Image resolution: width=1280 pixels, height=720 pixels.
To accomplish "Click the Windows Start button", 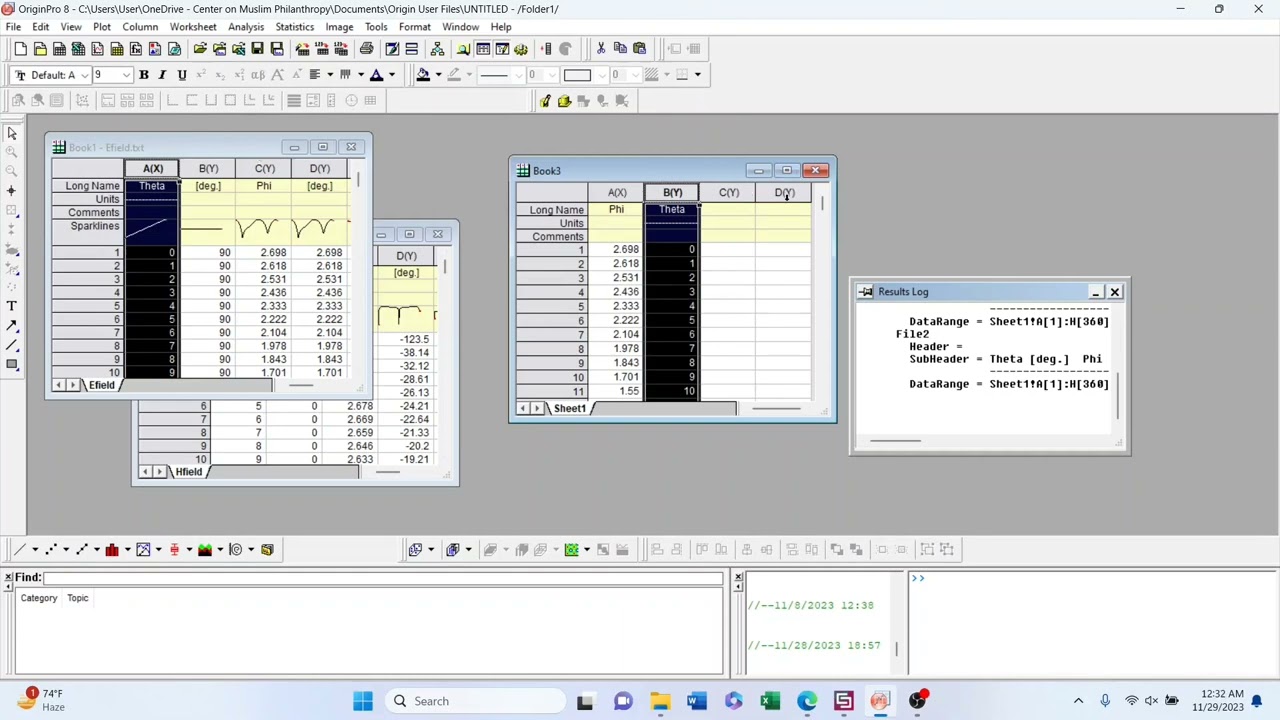I will coord(362,701).
